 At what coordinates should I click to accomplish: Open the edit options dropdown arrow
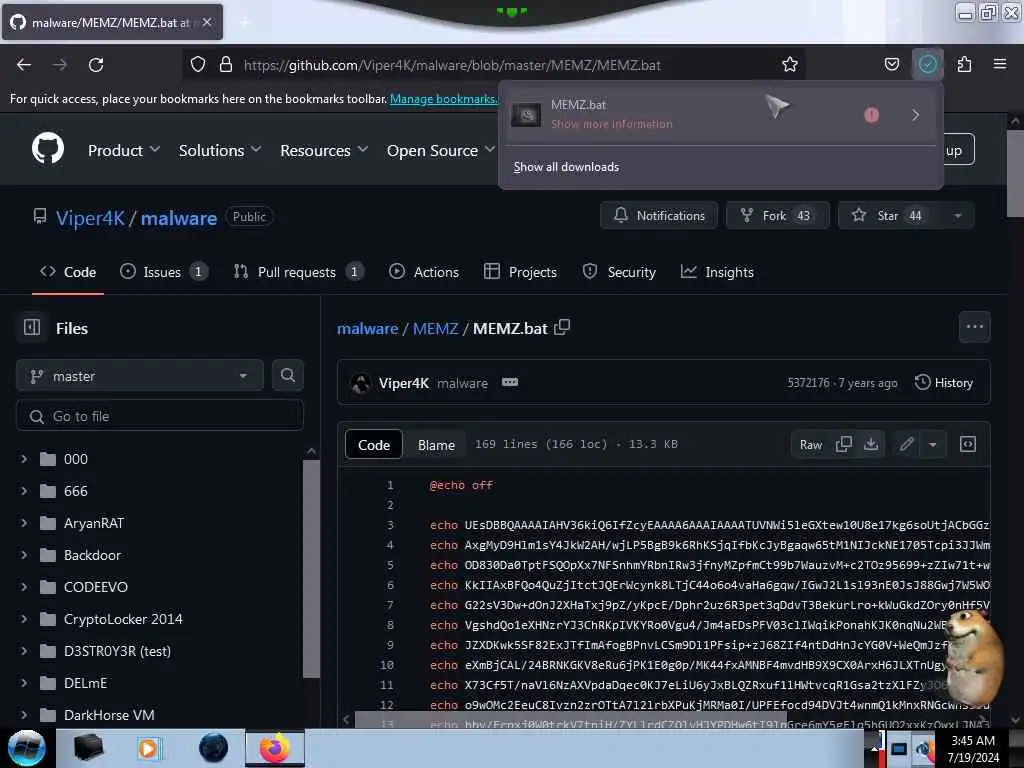[933, 444]
